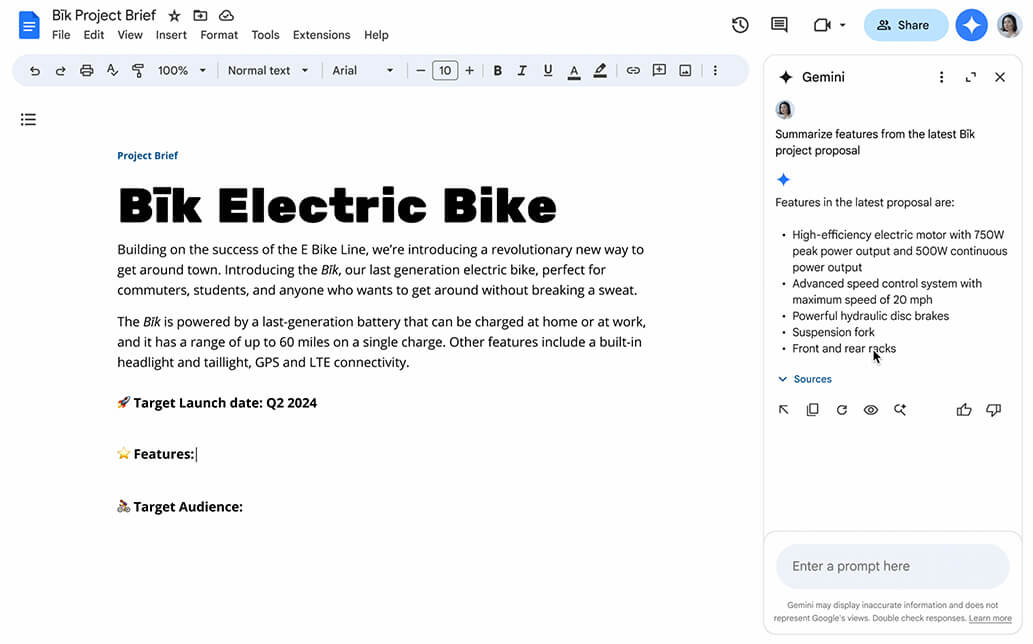Click the Suspension fork bullet item
Viewport: 1033px width, 644px height.
833,333
